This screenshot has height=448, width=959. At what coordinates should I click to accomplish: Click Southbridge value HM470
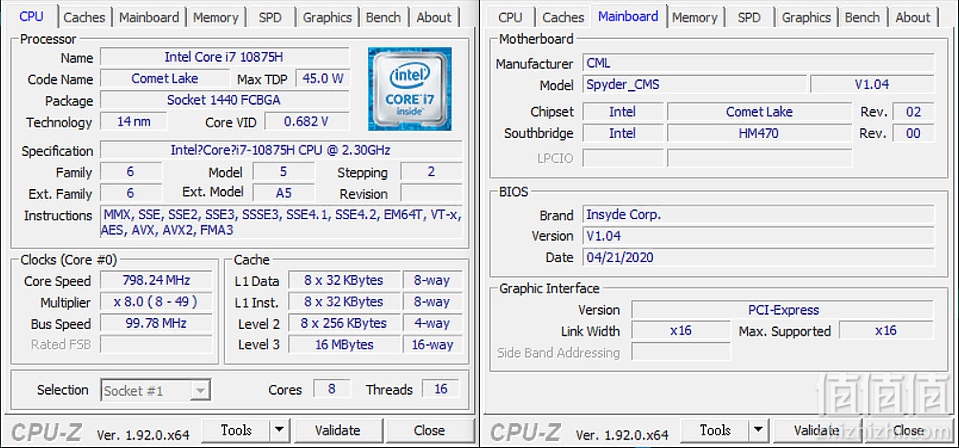click(x=759, y=133)
